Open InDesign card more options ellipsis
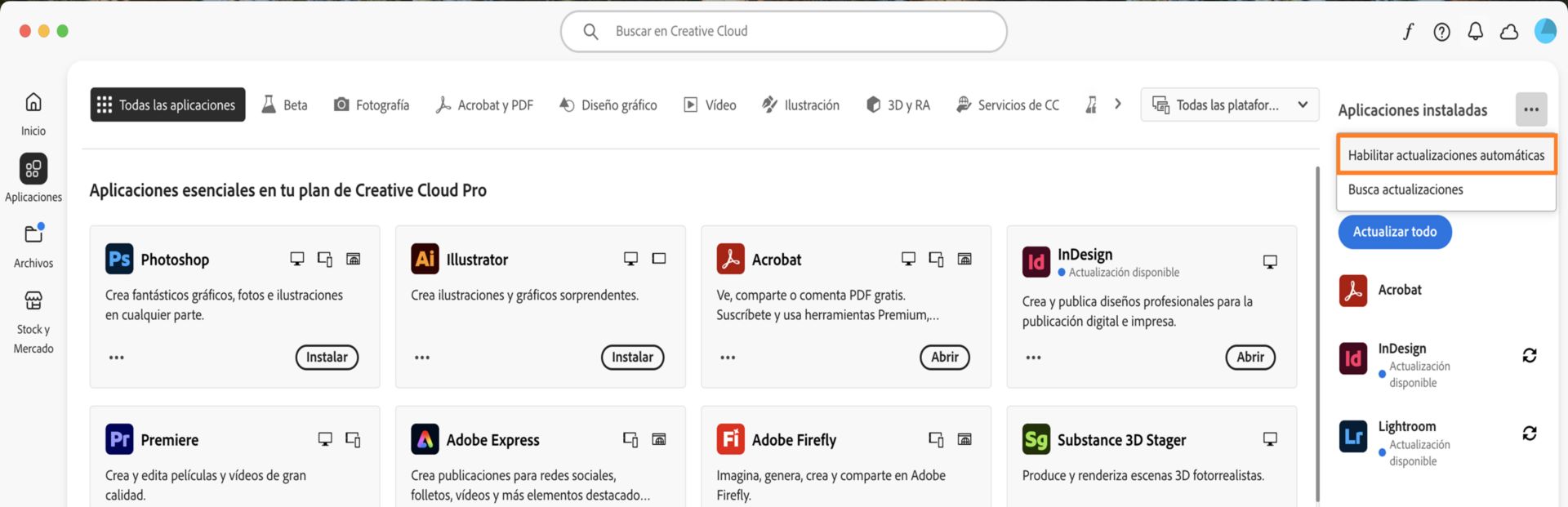 (1033, 358)
